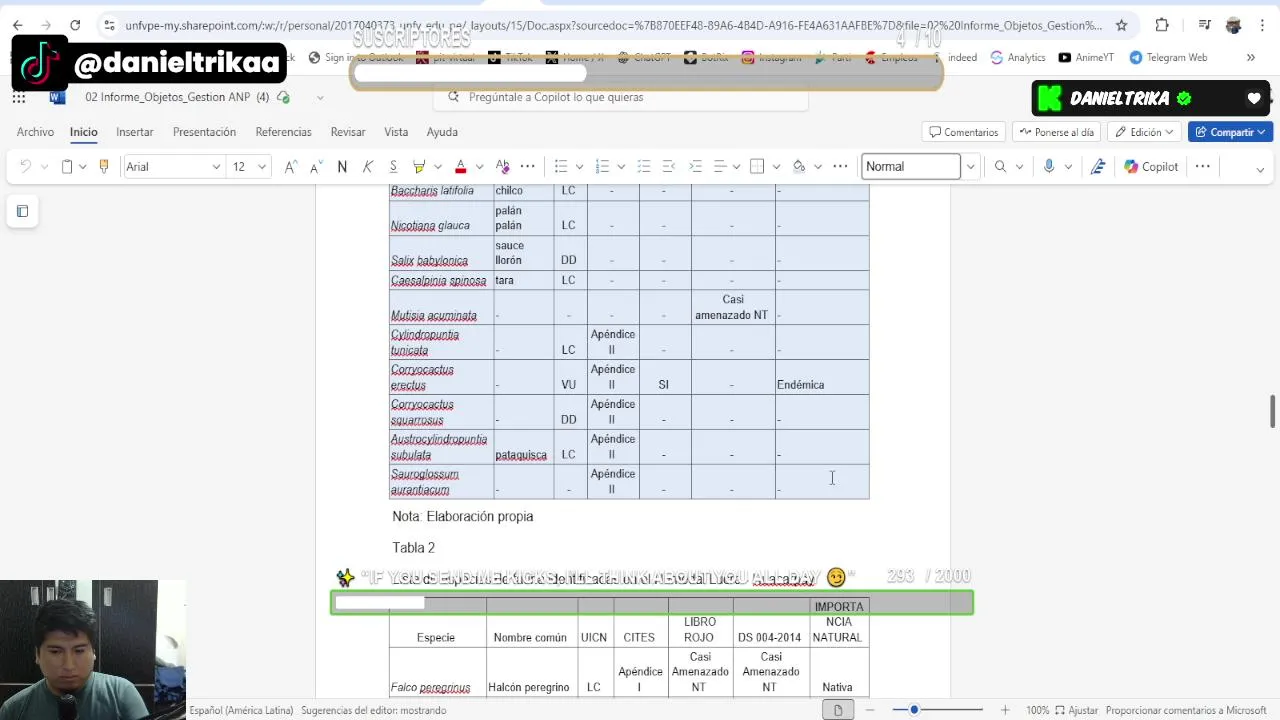Toggle italic K formatting
The height and width of the screenshot is (720, 1280).
(368, 167)
